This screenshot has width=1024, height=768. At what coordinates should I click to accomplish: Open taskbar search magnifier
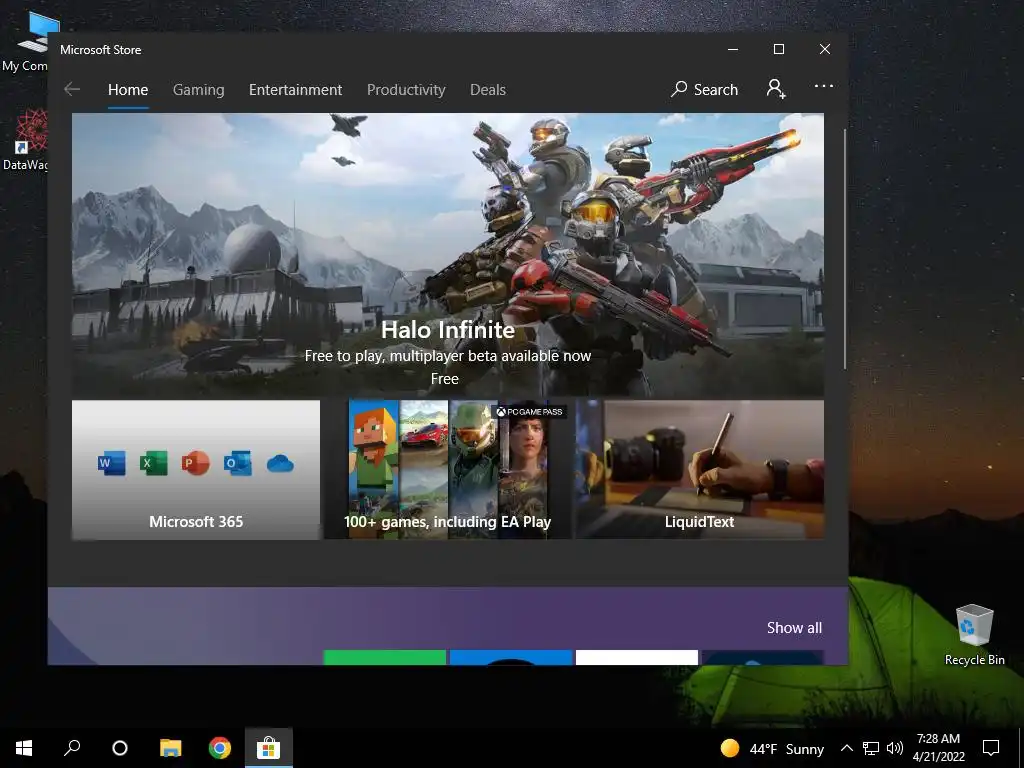click(72, 748)
